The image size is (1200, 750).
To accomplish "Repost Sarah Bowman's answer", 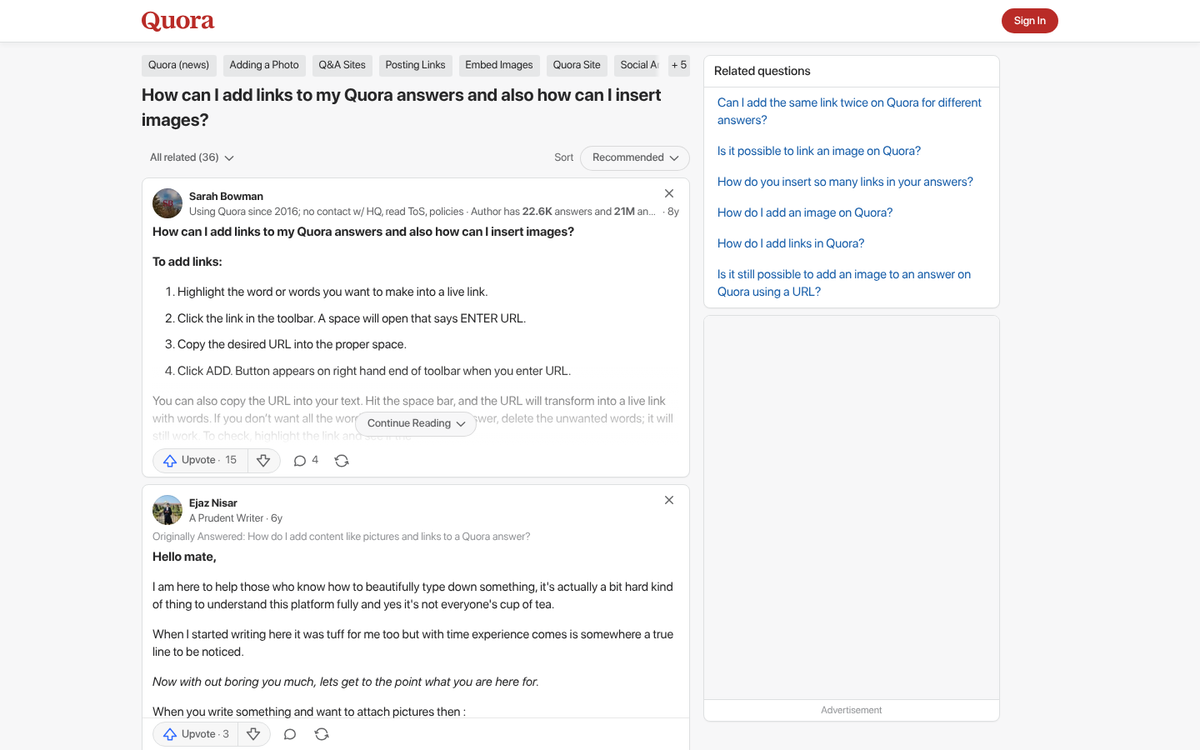I will (341, 460).
